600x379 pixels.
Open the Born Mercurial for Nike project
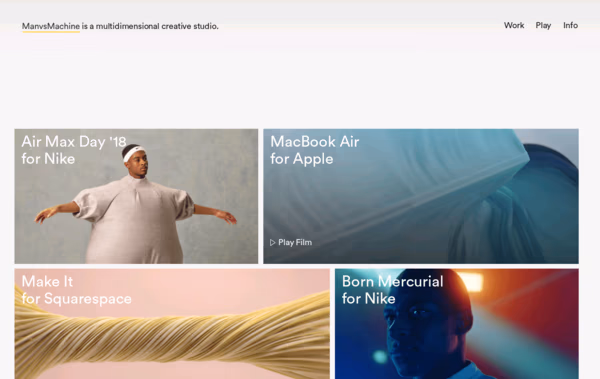click(x=457, y=324)
